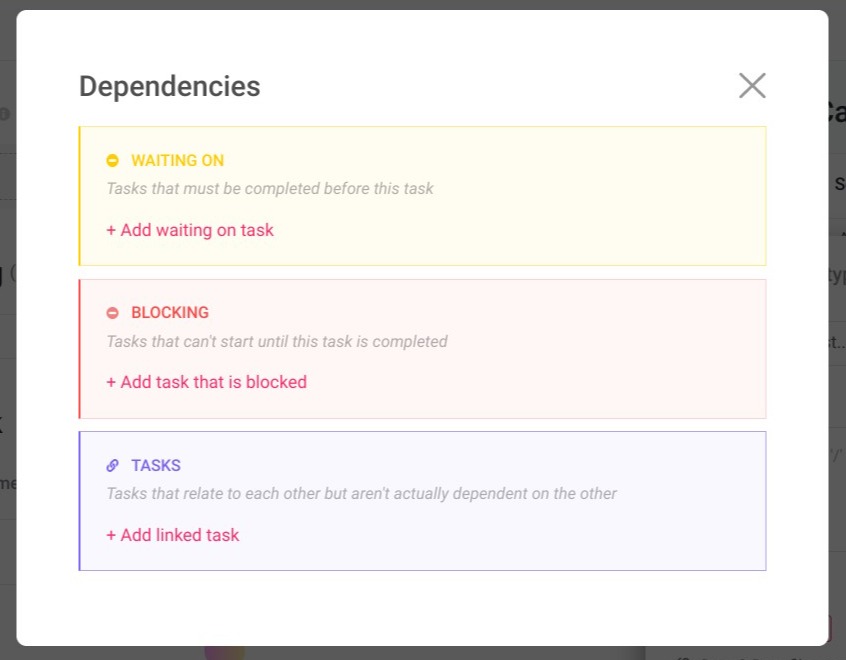Add a linked task
The width and height of the screenshot is (846, 660).
[173, 535]
